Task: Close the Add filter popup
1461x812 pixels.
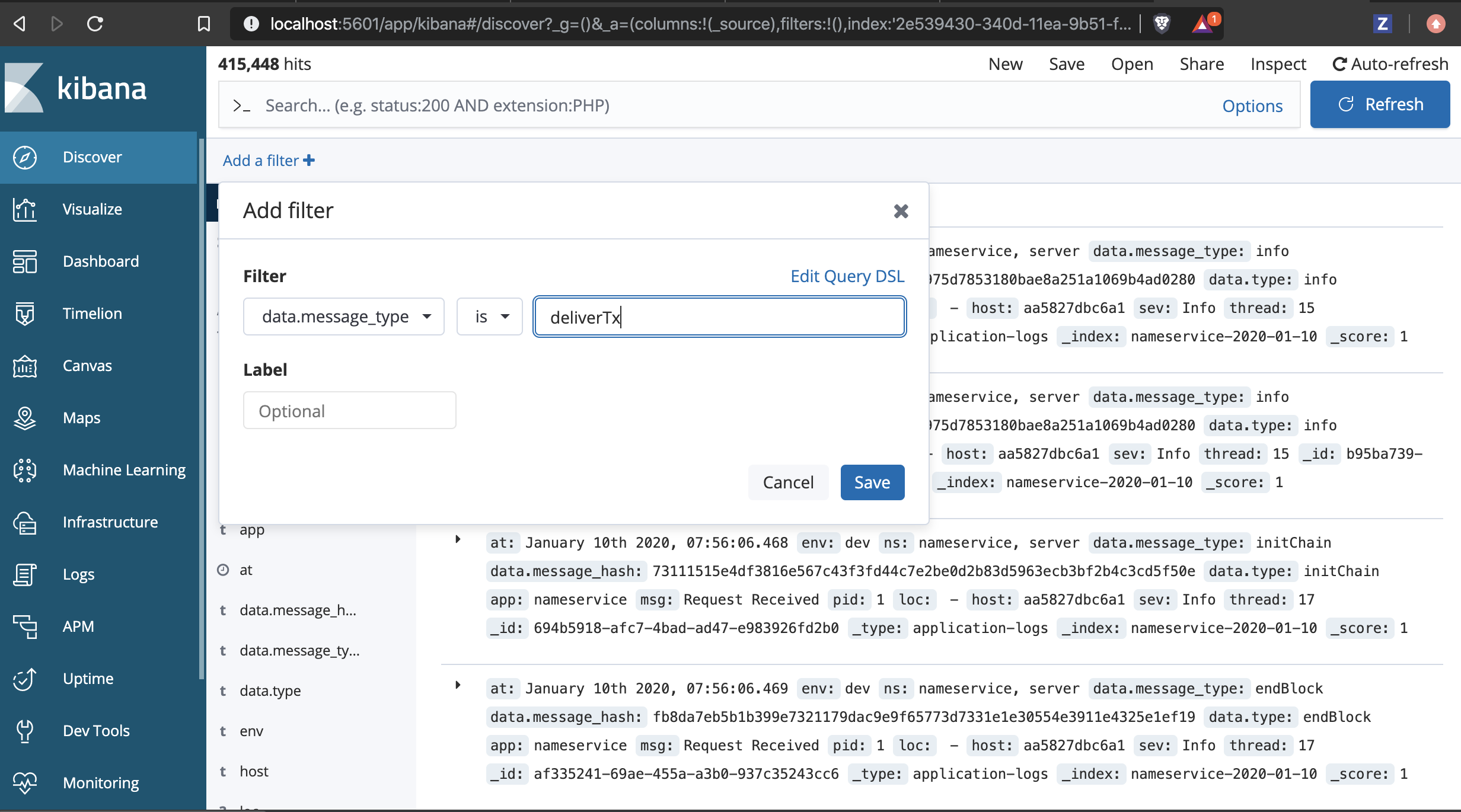Action: click(901, 211)
